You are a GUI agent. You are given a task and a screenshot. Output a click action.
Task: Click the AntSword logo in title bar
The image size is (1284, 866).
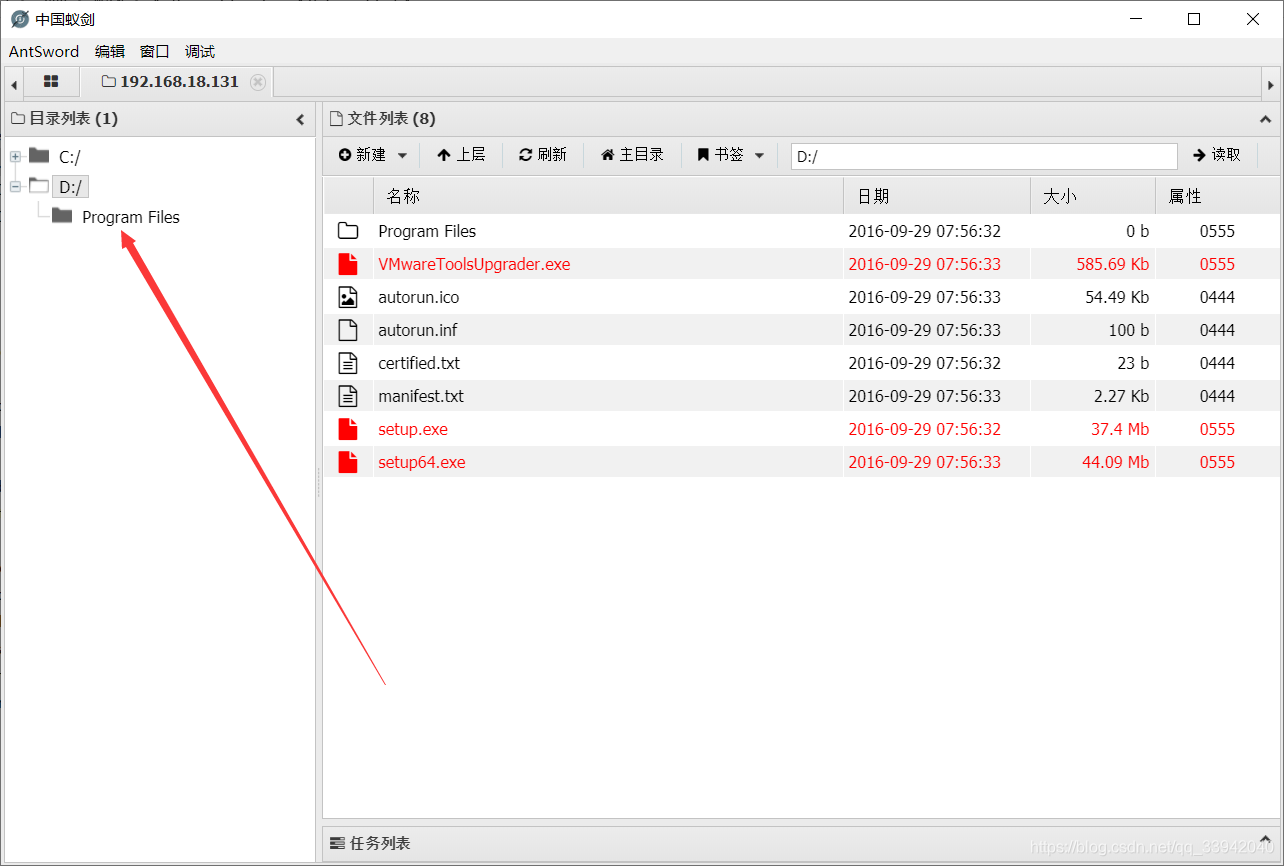click(20, 19)
